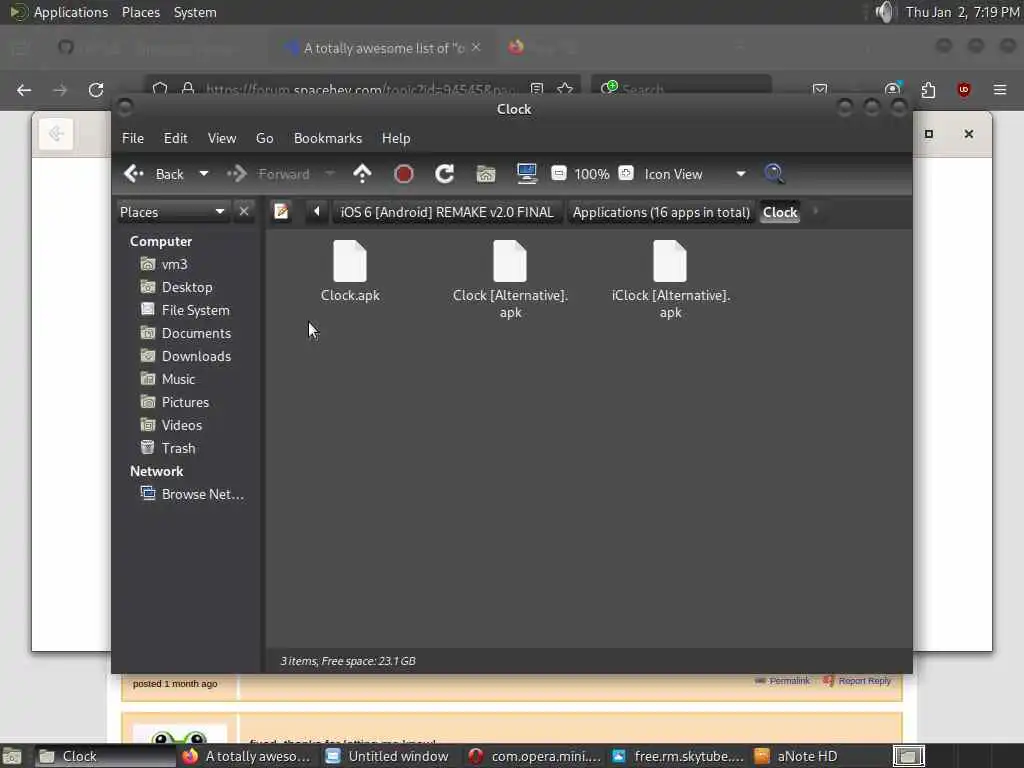Select the Clock breadcrumb button
The width and height of the screenshot is (1024, 768).
coord(780,212)
